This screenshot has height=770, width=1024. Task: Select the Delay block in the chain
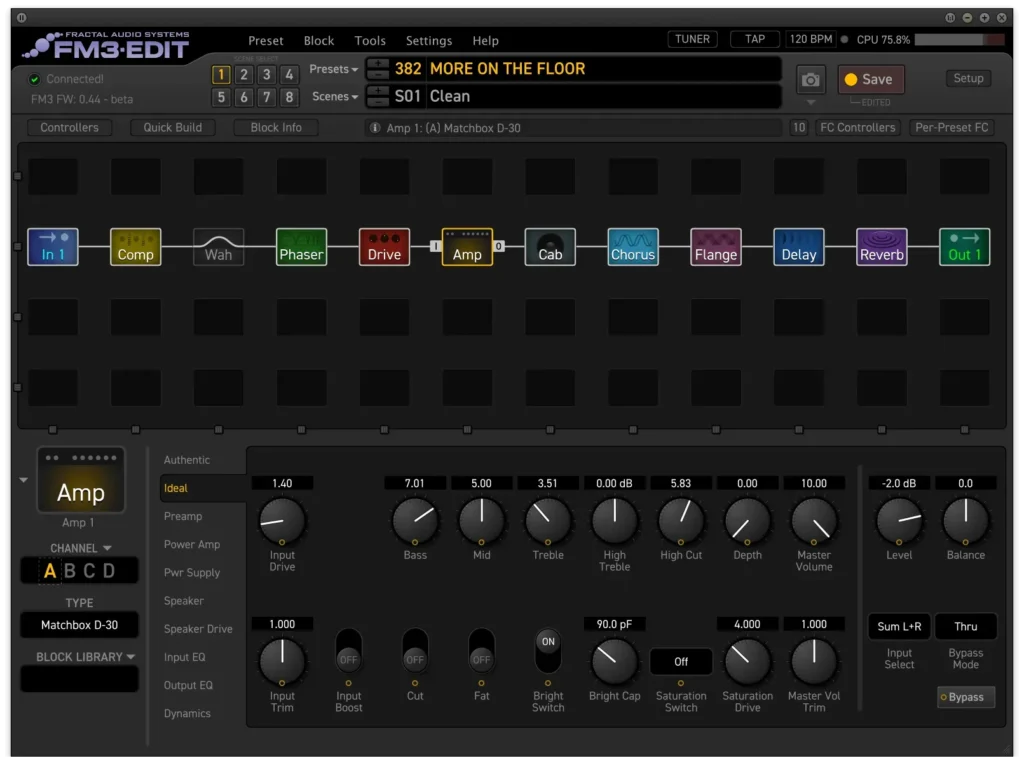(799, 247)
